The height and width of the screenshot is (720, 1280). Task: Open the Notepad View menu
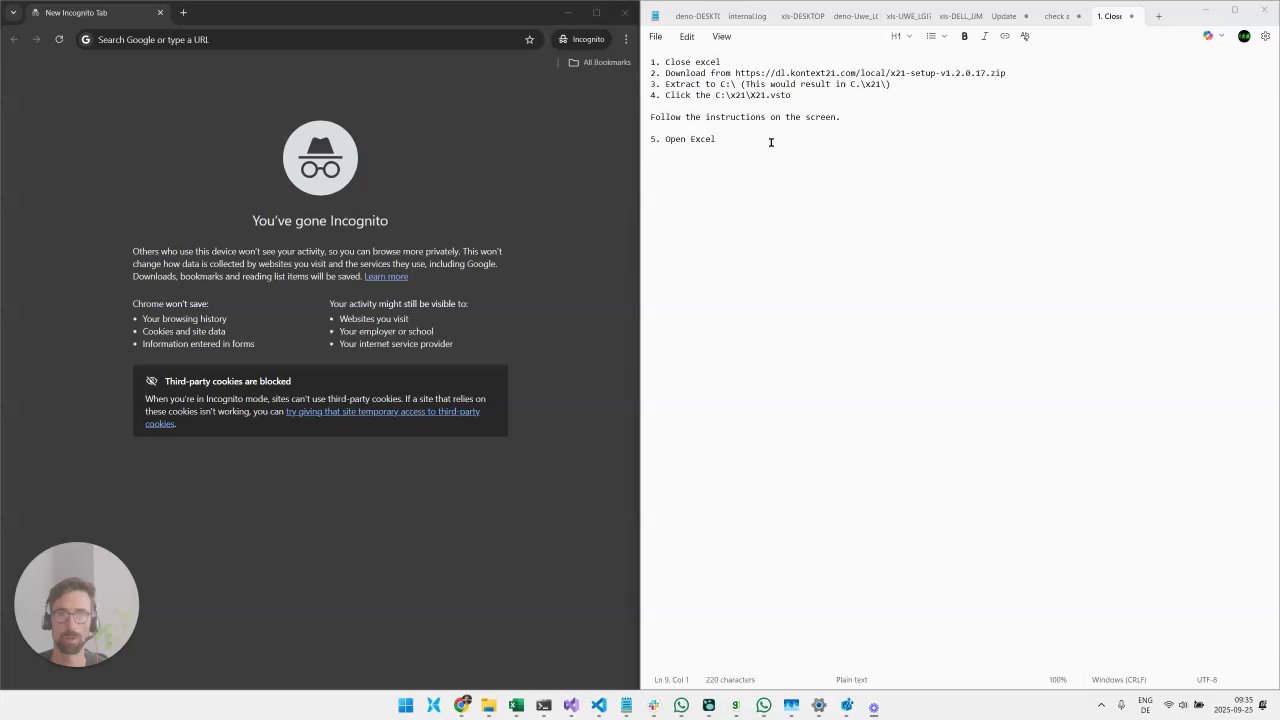[721, 36]
